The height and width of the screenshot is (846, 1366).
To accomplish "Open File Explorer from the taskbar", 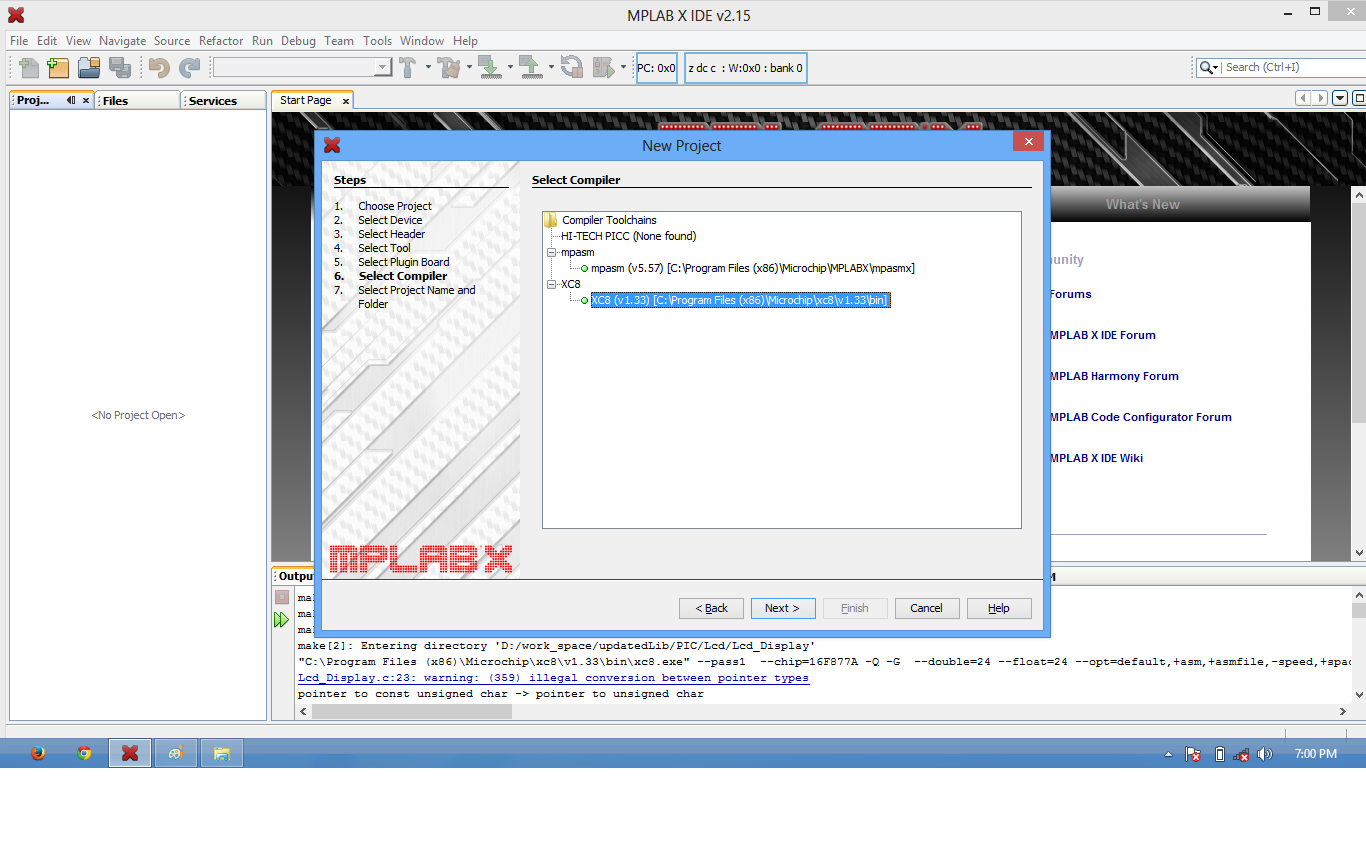I will click(222, 754).
